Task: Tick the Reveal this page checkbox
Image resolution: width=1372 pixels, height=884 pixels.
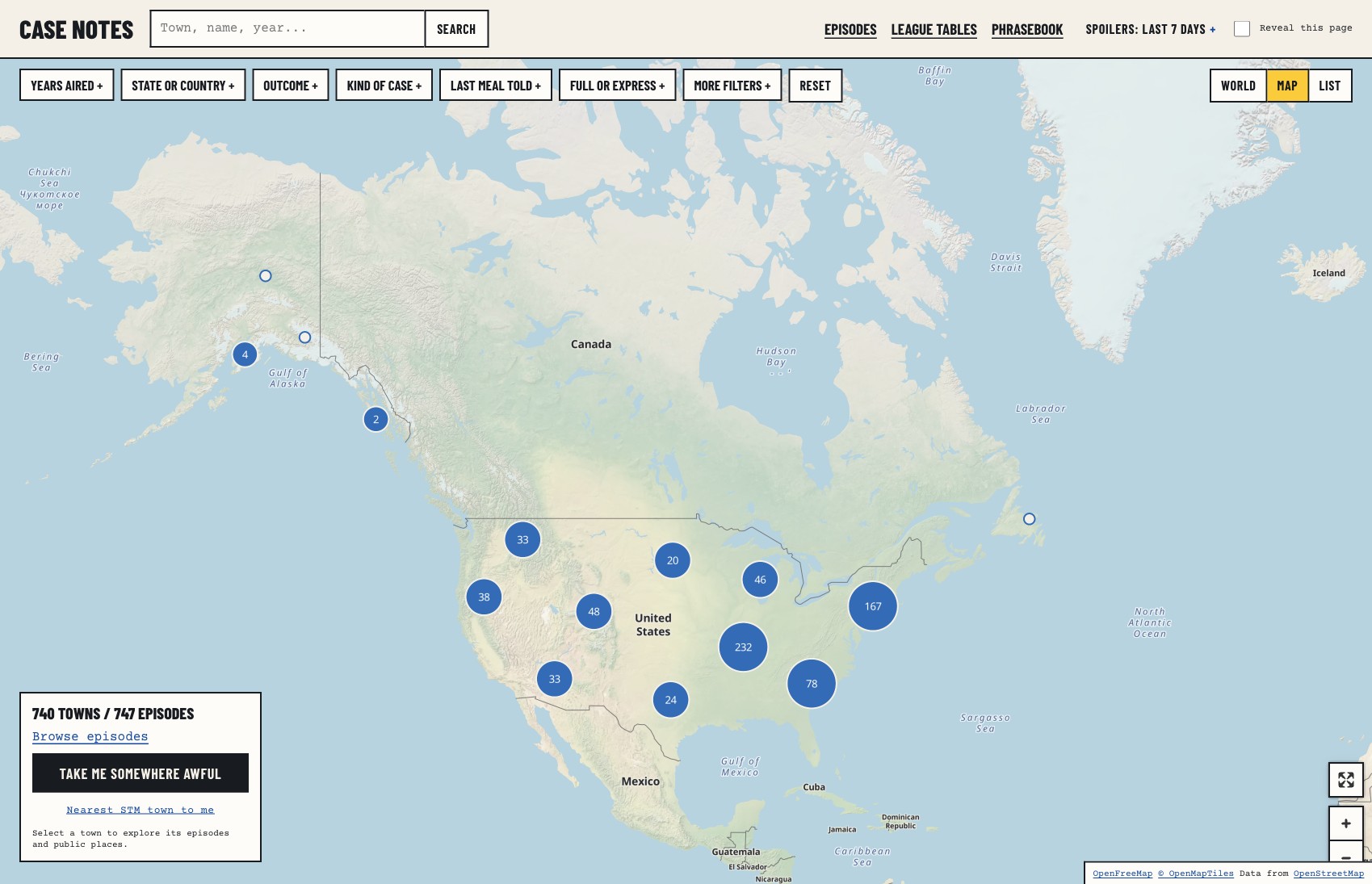Action: point(1242,29)
